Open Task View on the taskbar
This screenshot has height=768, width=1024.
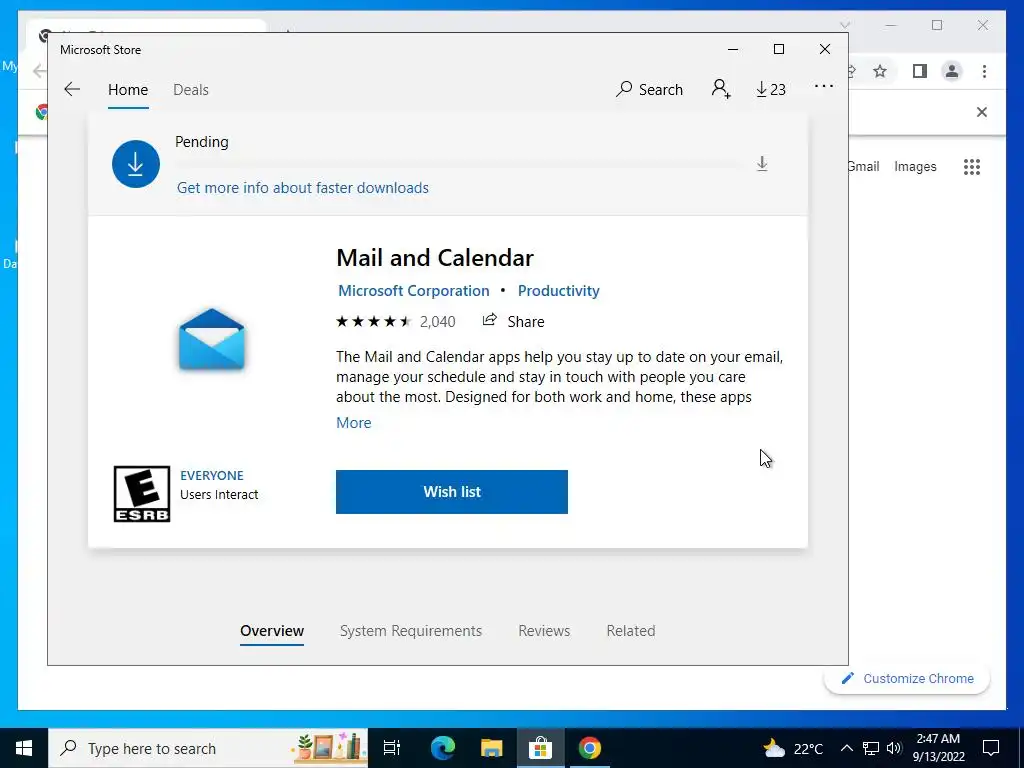click(x=391, y=748)
